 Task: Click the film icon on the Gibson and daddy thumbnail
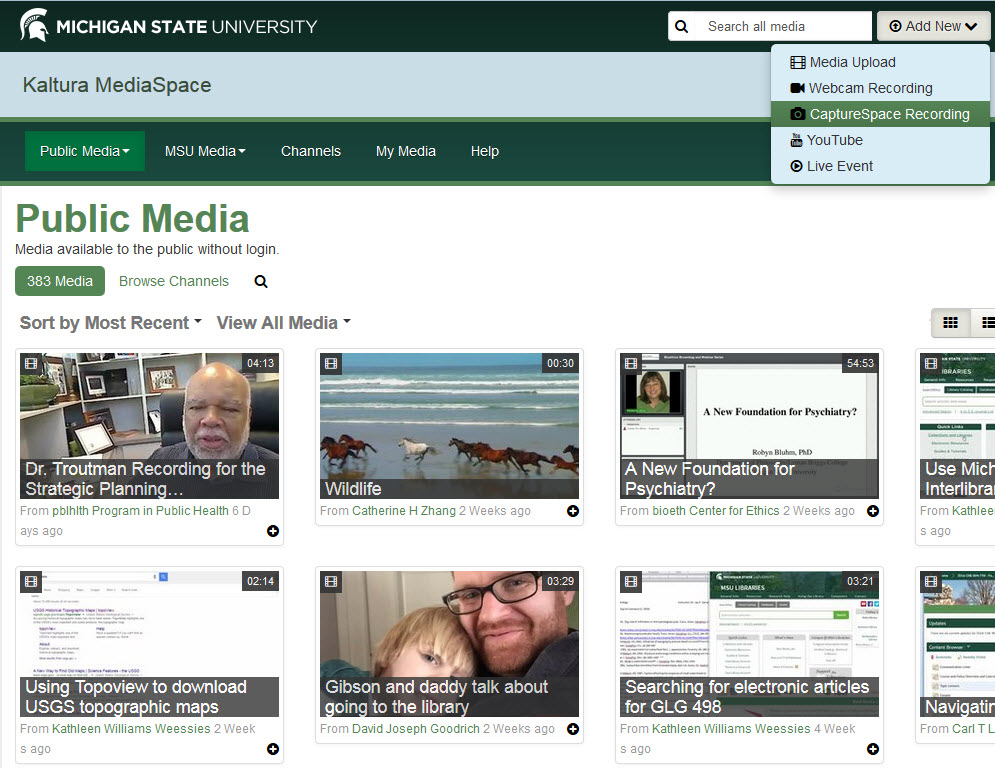(331, 581)
